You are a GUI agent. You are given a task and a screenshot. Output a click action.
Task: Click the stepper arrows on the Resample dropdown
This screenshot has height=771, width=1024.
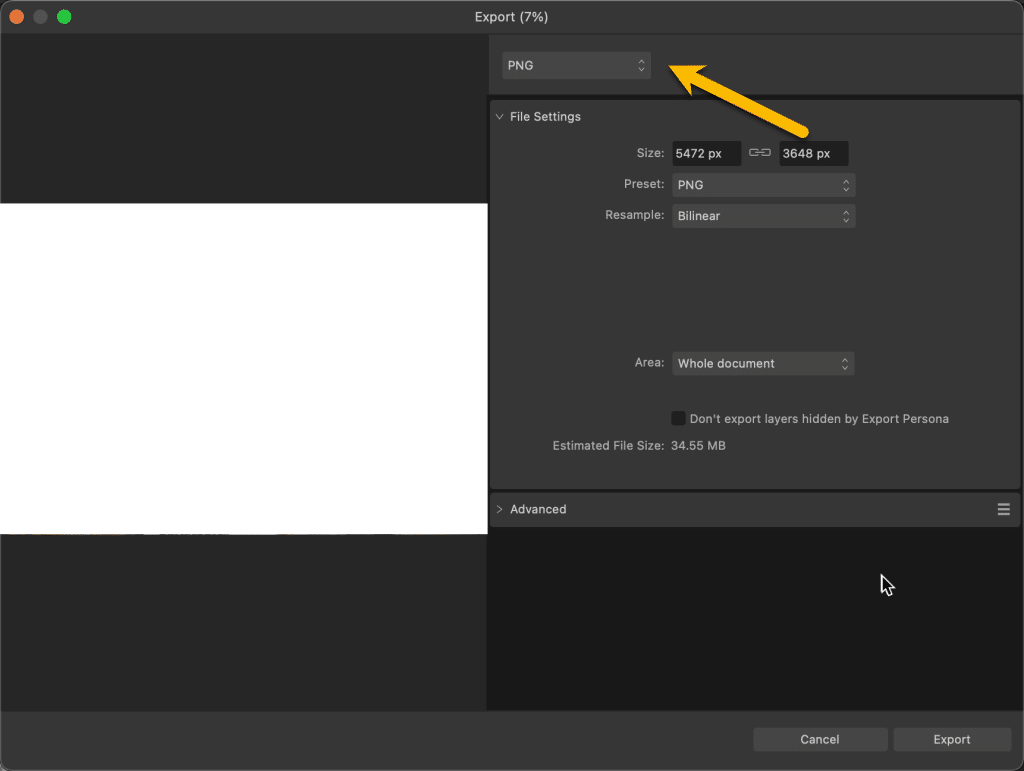click(845, 215)
